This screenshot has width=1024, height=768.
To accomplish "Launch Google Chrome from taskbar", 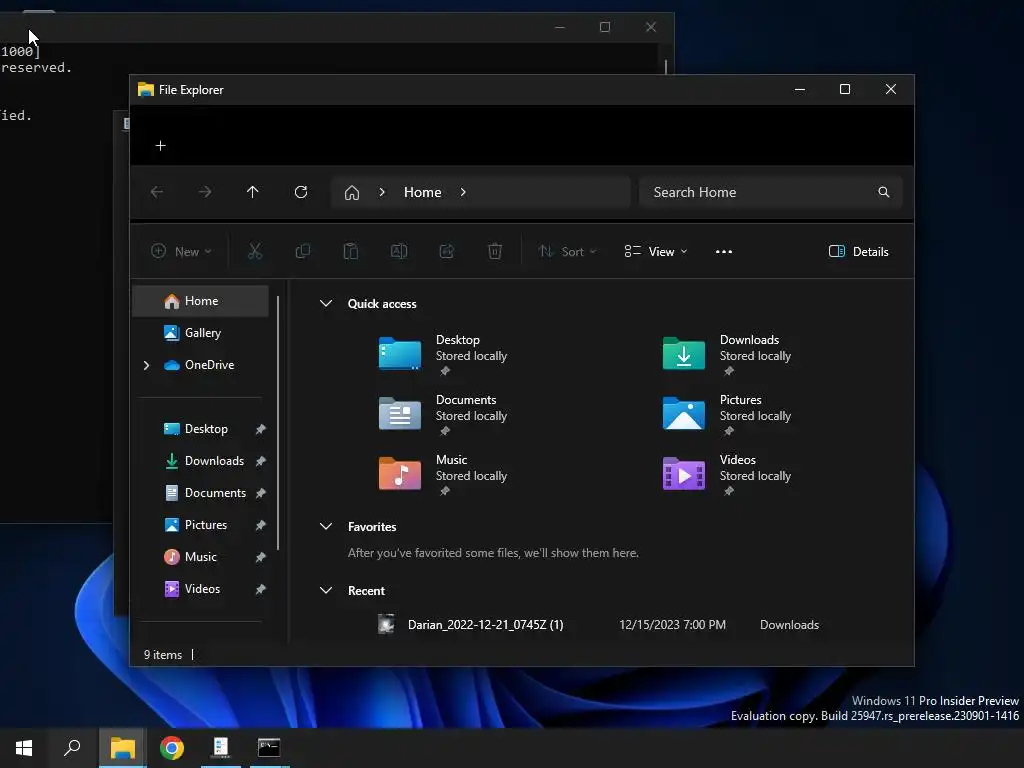I will (172, 748).
